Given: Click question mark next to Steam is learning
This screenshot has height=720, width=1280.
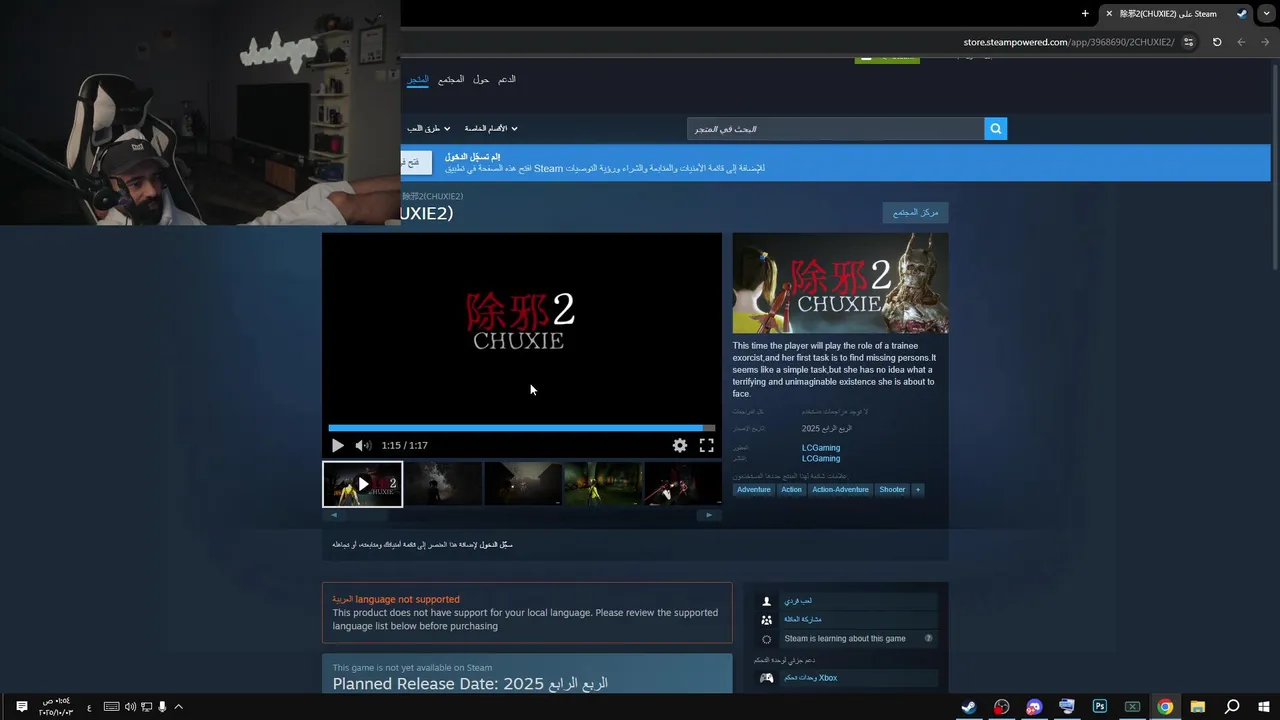Looking at the screenshot, I should 929,638.
